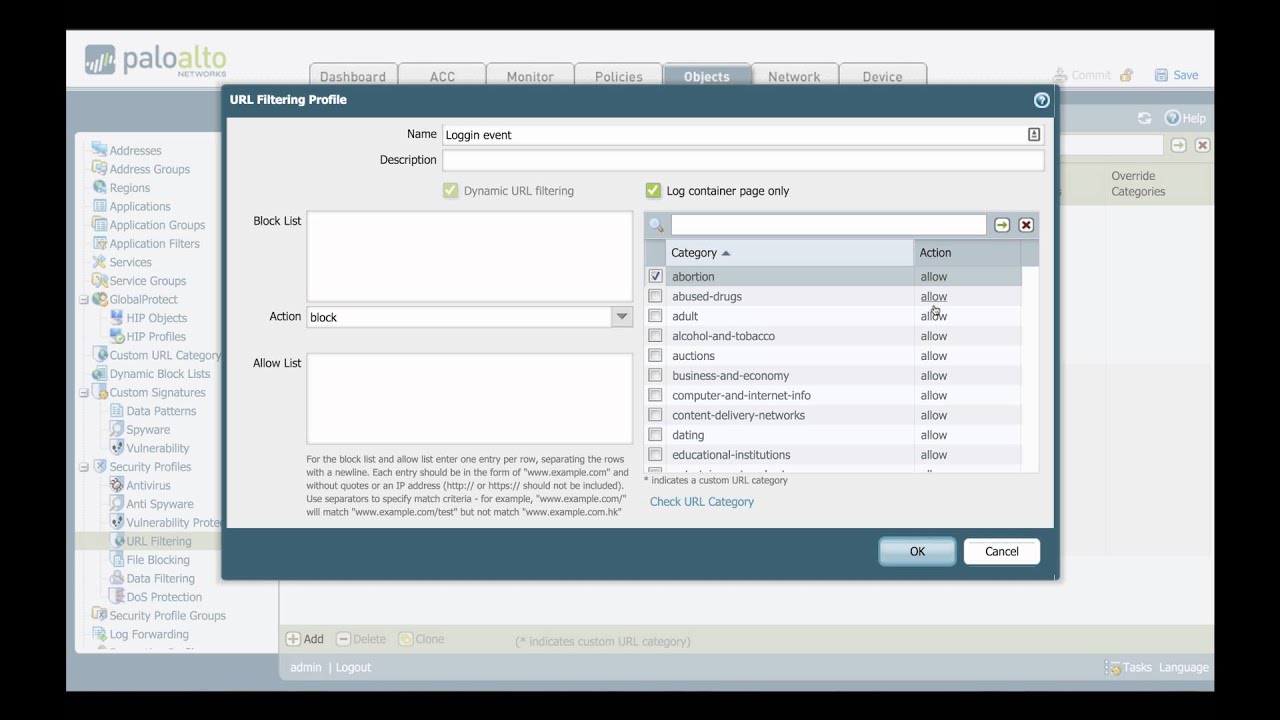Click the Add plus icon at bottom
Screen dimensions: 1280x720
pos(293,639)
